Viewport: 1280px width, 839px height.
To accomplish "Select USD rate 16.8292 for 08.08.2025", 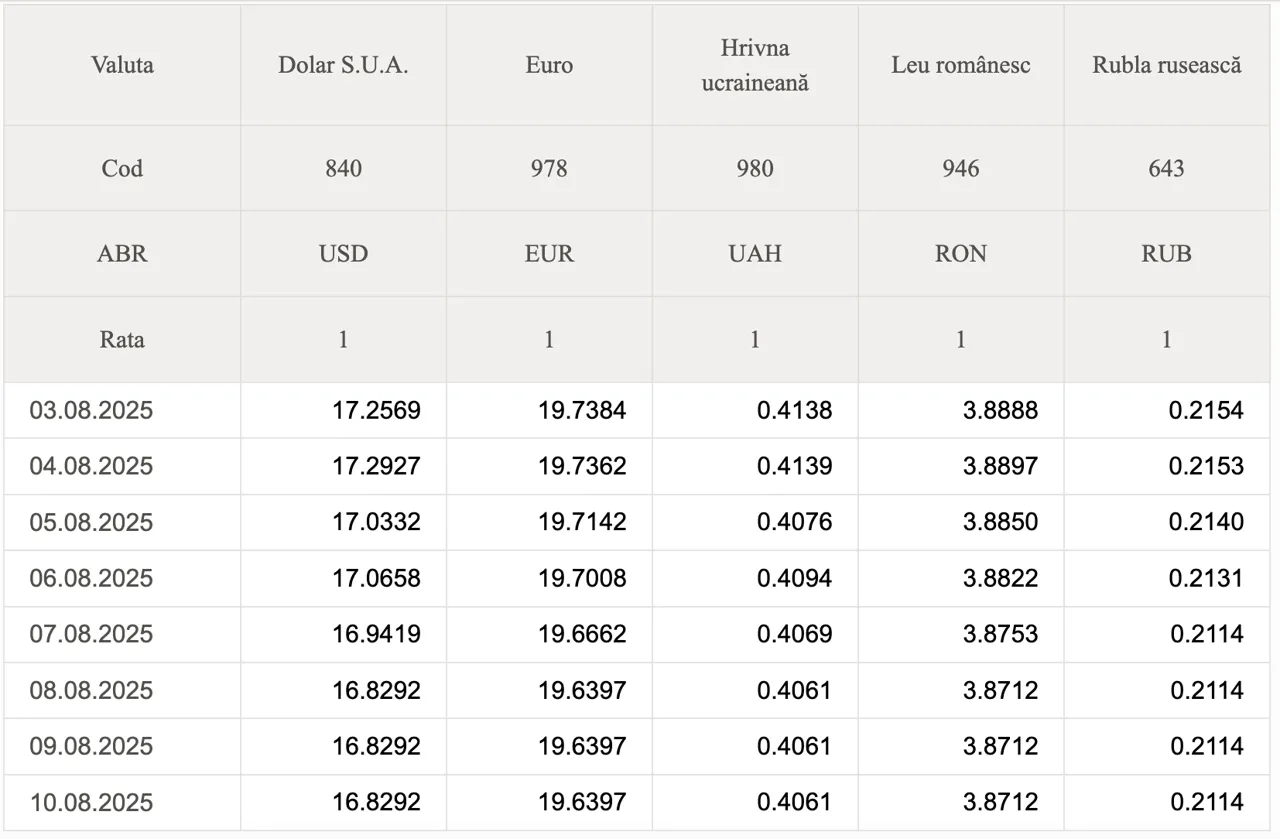I will click(x=376, y=690).
